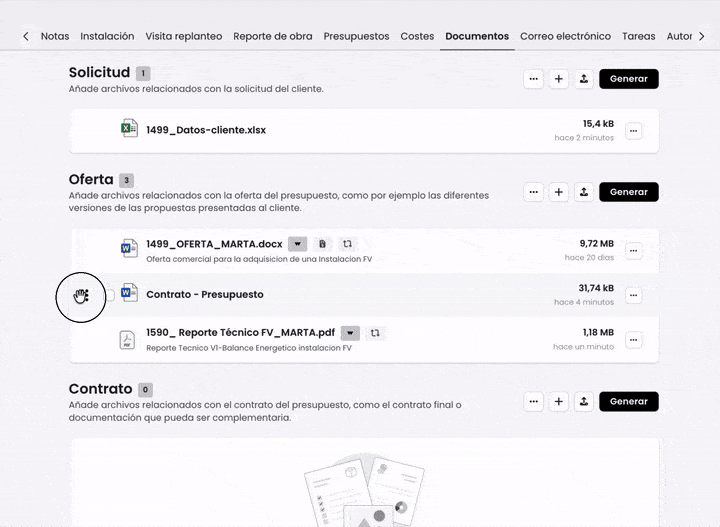Open options menu for 1499_Datos-cliente.xlsx
The width and height of the screenshot is (720, 527).
pos(634,131)
